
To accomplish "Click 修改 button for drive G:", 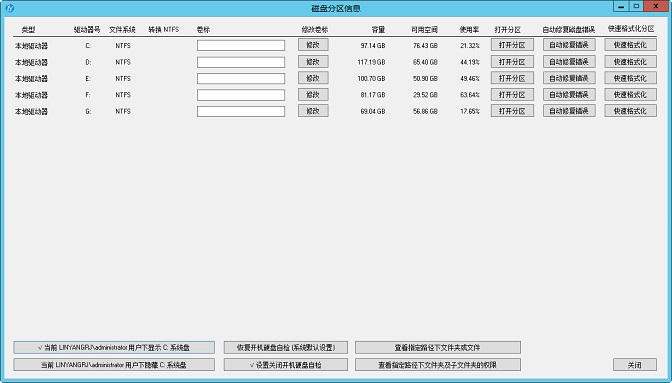I will click(313, 111).
